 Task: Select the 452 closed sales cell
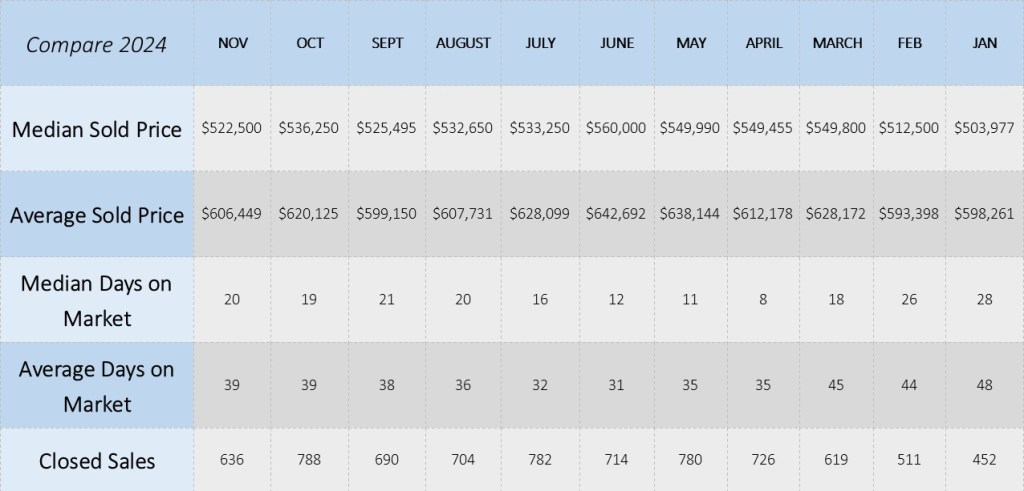tap(985, 460)
